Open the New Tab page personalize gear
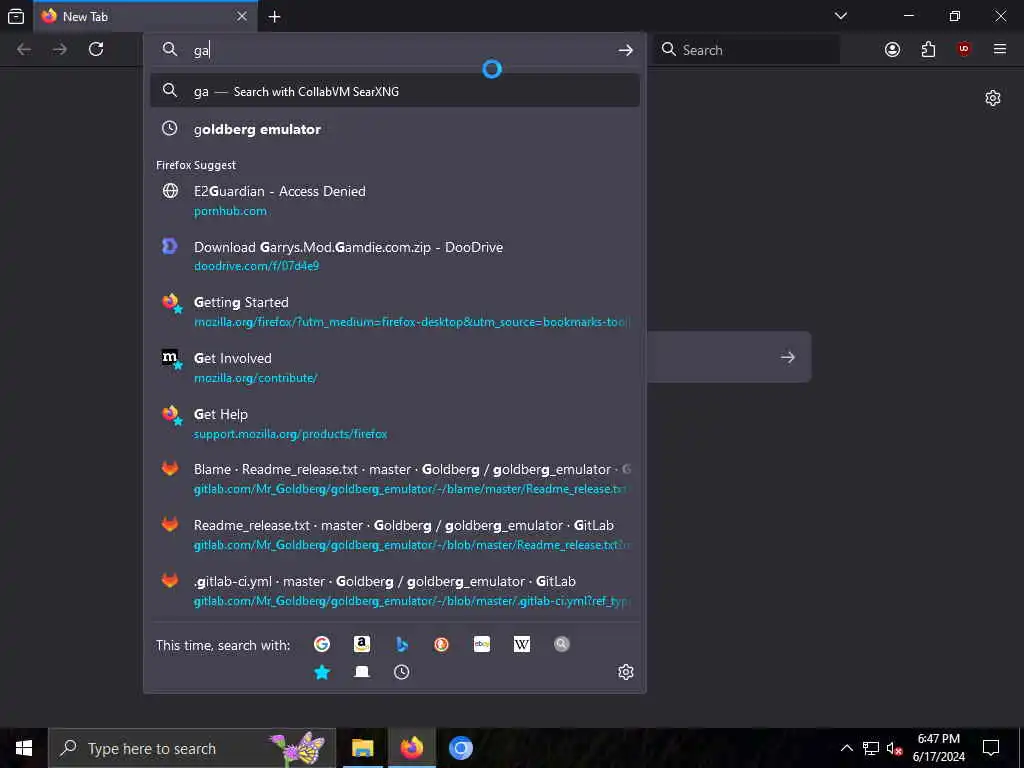 (x=993, y=98)
